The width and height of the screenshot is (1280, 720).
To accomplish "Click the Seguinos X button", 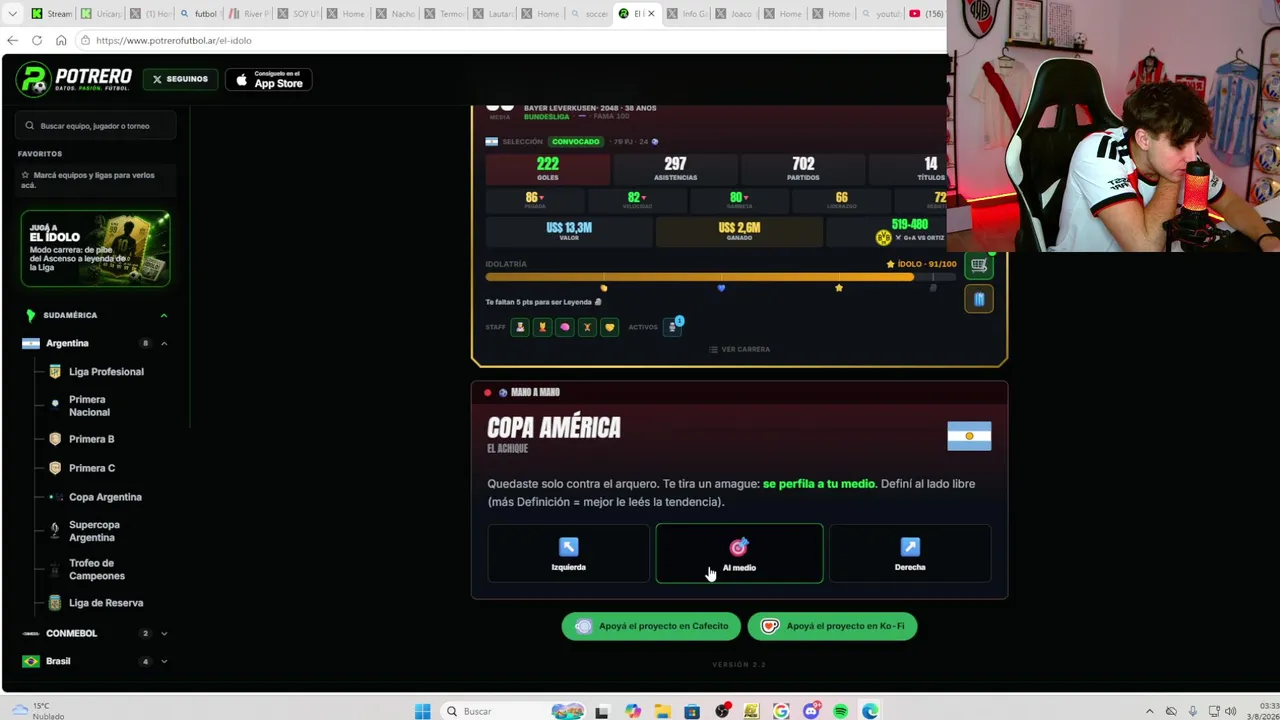I will coord(180,79).
